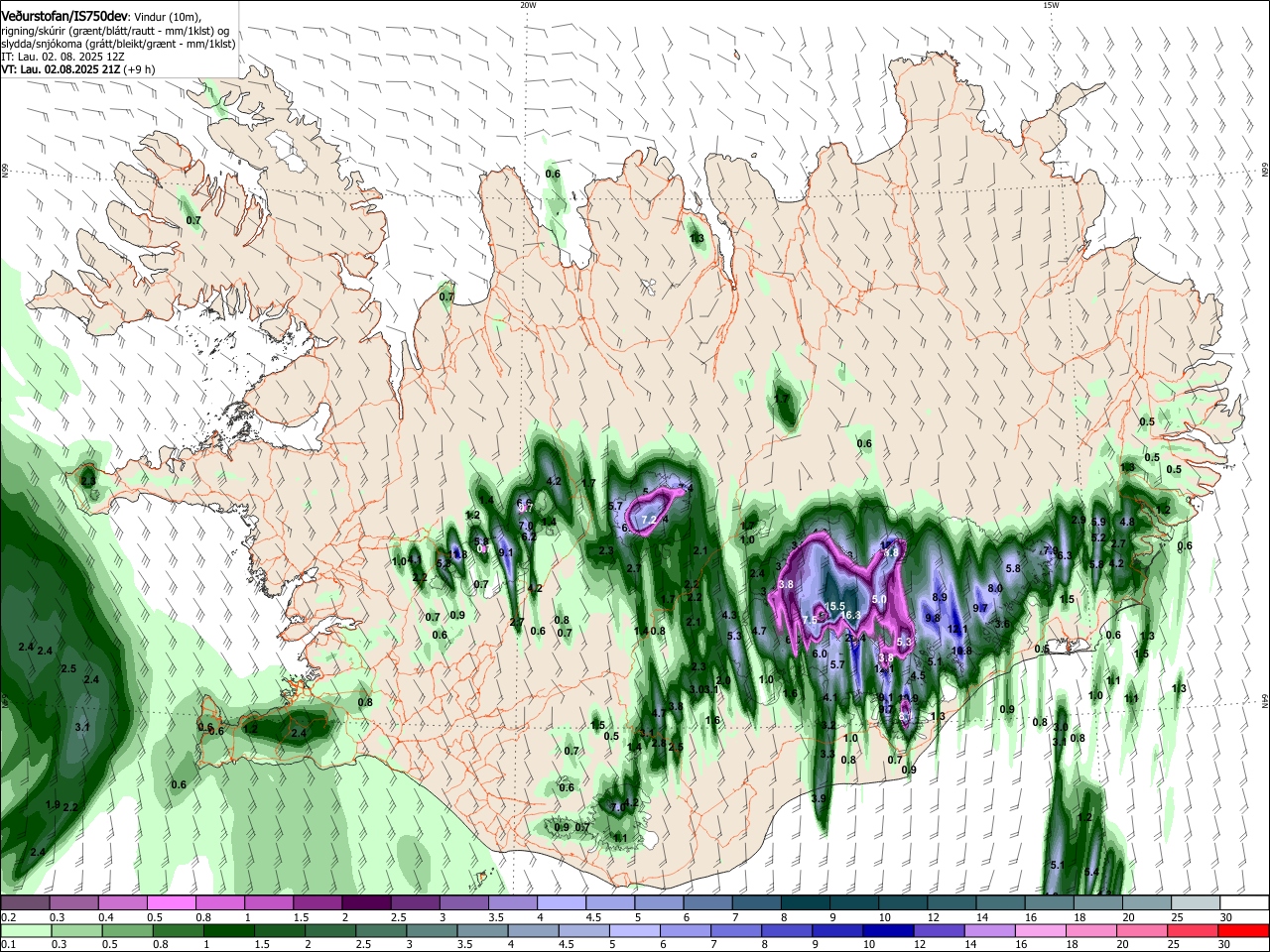Click the 6.3 precipitation value in the east

(1065, 555)
